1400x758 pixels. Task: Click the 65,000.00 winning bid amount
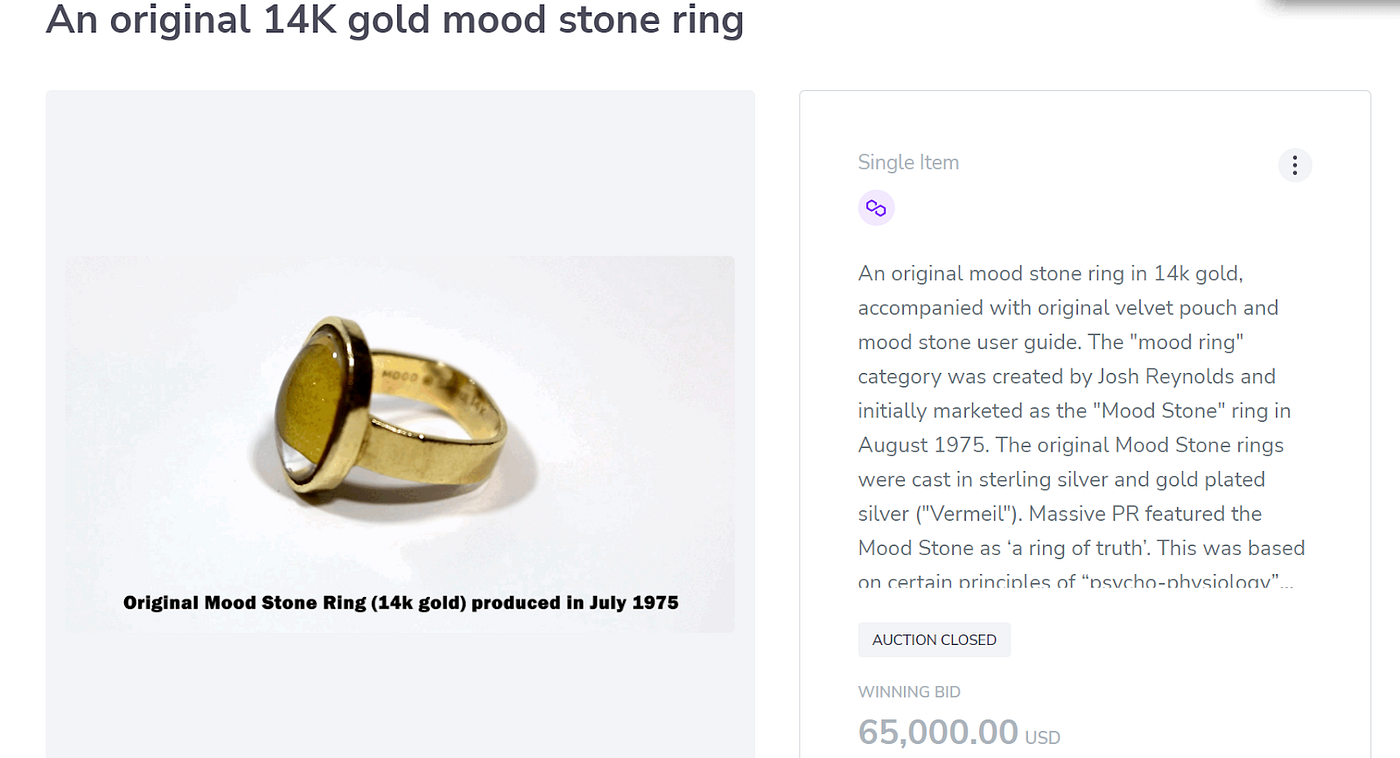(x=938, y=732)
